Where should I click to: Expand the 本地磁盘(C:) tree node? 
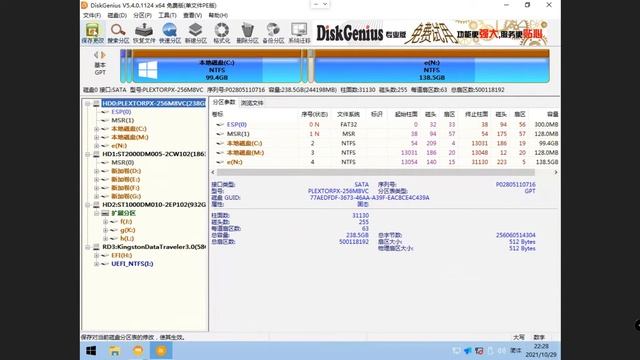click(96, 129)
